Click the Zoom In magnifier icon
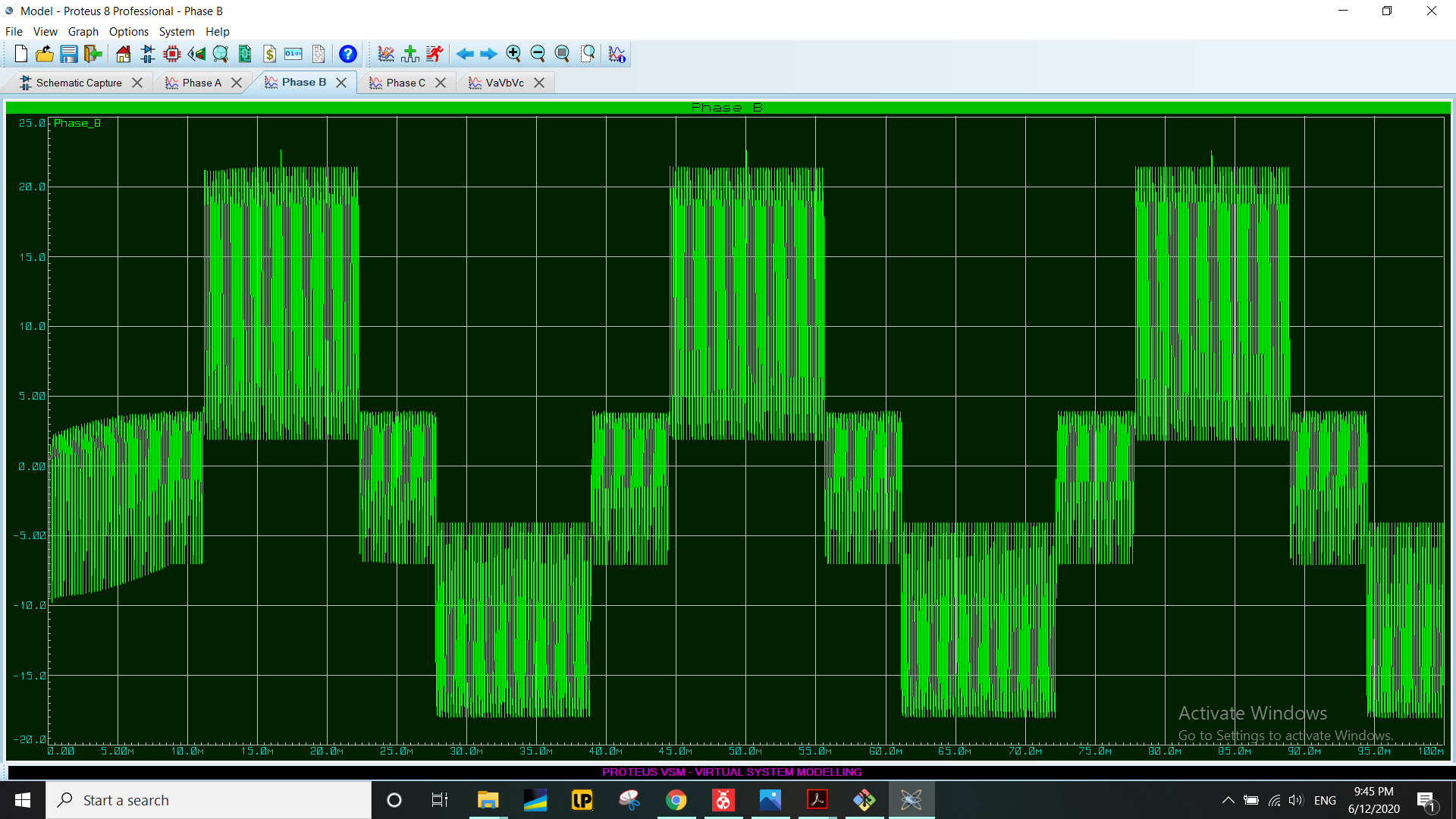Viewport: 1456px width, 819px height. 513,54
